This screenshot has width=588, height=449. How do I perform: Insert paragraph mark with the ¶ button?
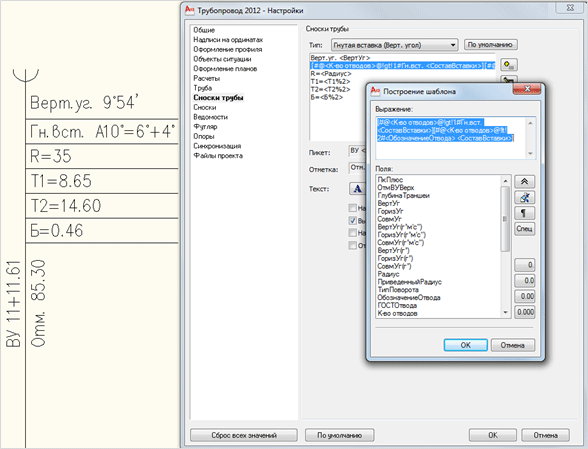click(524, 213)
